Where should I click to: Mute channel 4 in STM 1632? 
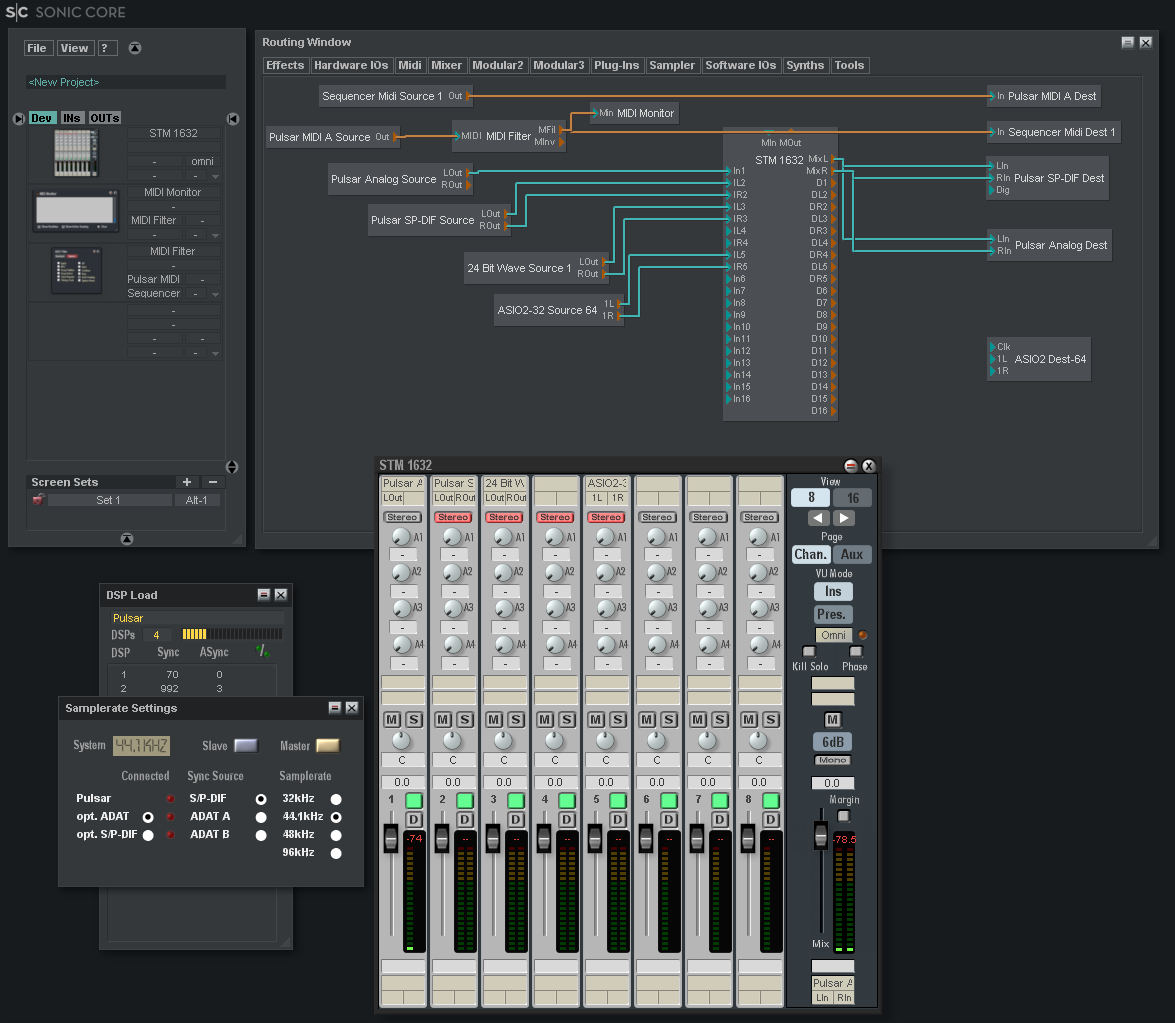click(545, 719)
